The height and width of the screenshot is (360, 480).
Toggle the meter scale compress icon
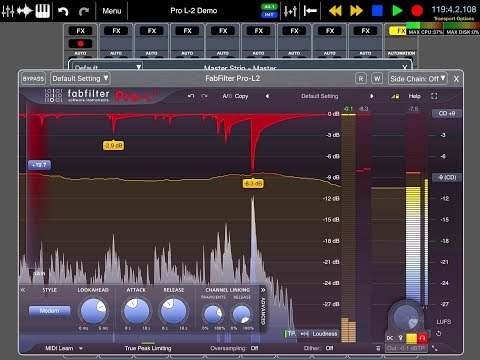pyautogui.click(x=304, y=333)
